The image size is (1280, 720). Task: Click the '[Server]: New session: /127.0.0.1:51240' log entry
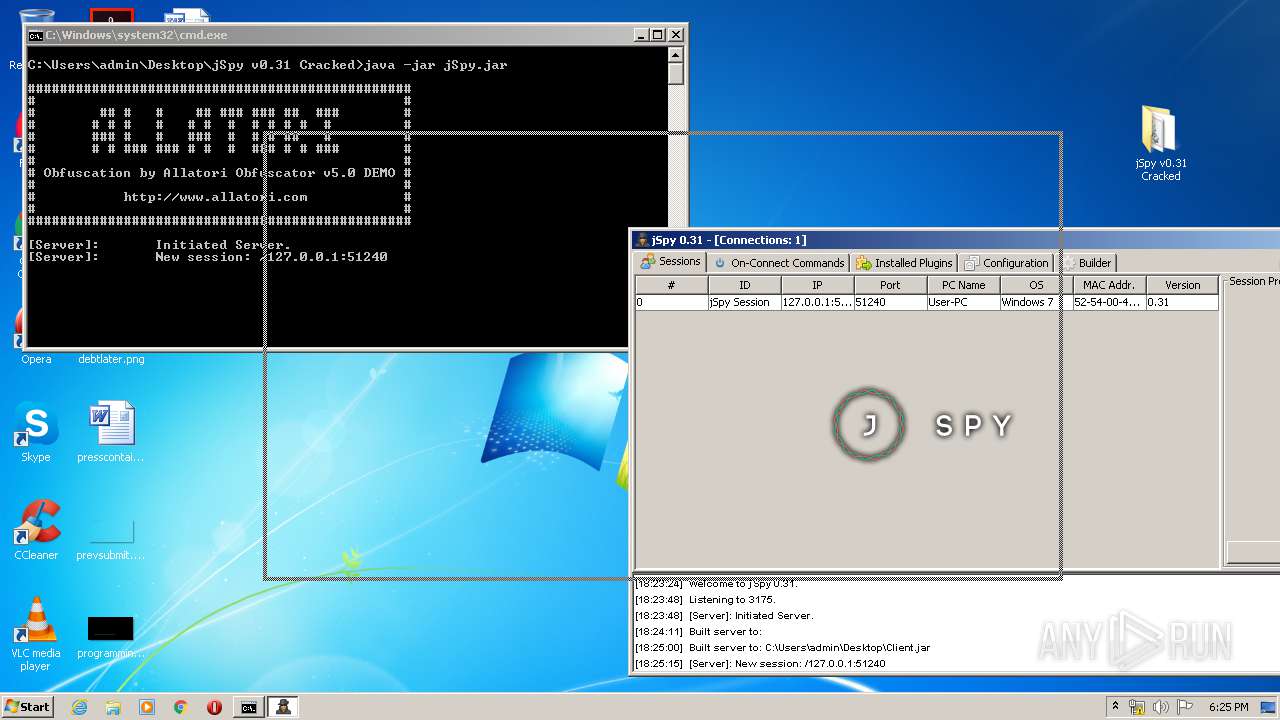pyautogui.click(x=760, y=664)
